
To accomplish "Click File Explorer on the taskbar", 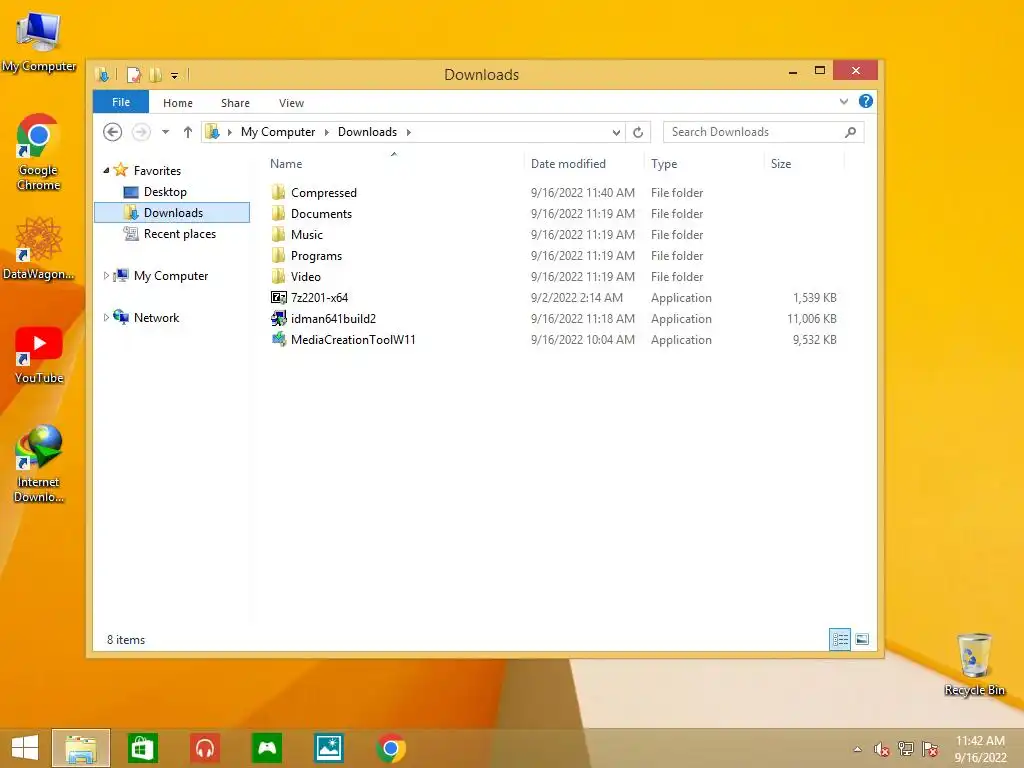I will pos(81,748).
